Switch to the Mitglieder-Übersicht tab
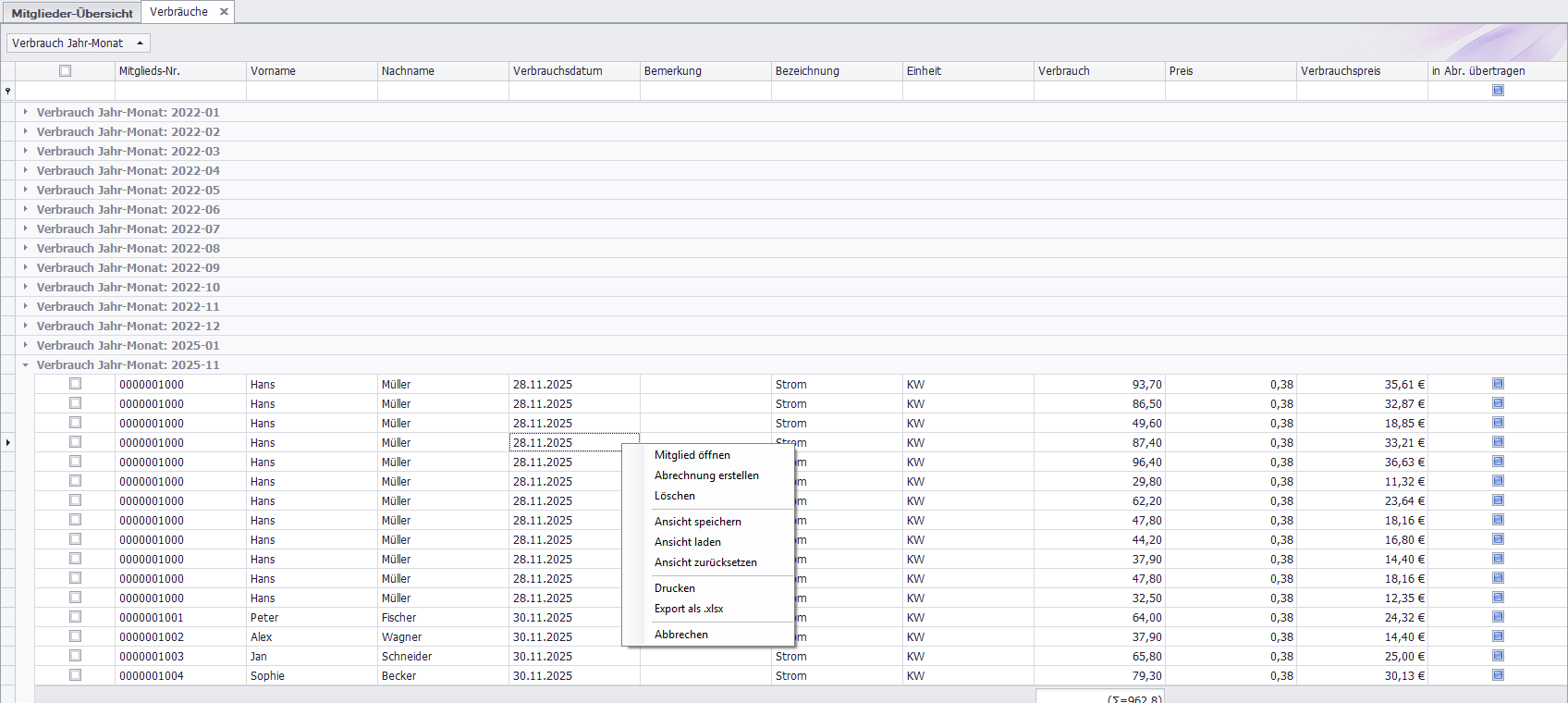 click(x=72, y=13)
